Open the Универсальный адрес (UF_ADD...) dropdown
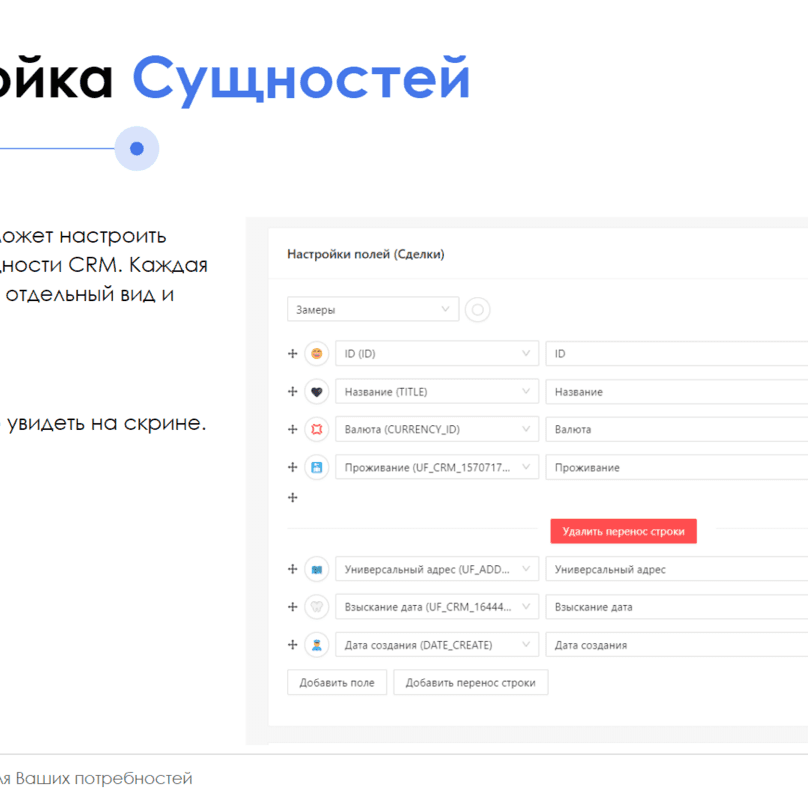 coord(437,569)
